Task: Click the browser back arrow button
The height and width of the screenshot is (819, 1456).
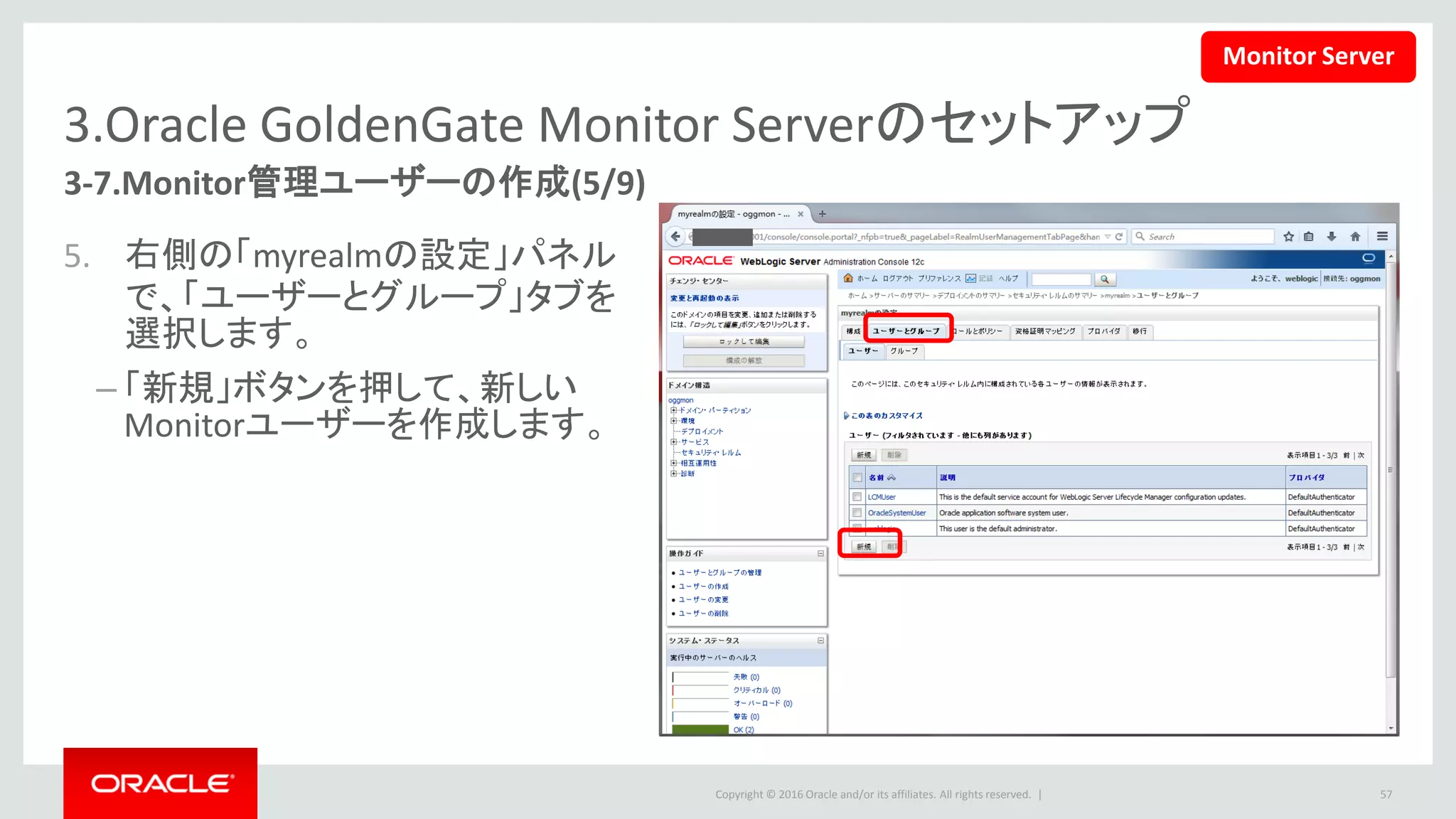Action: point(675,237)
